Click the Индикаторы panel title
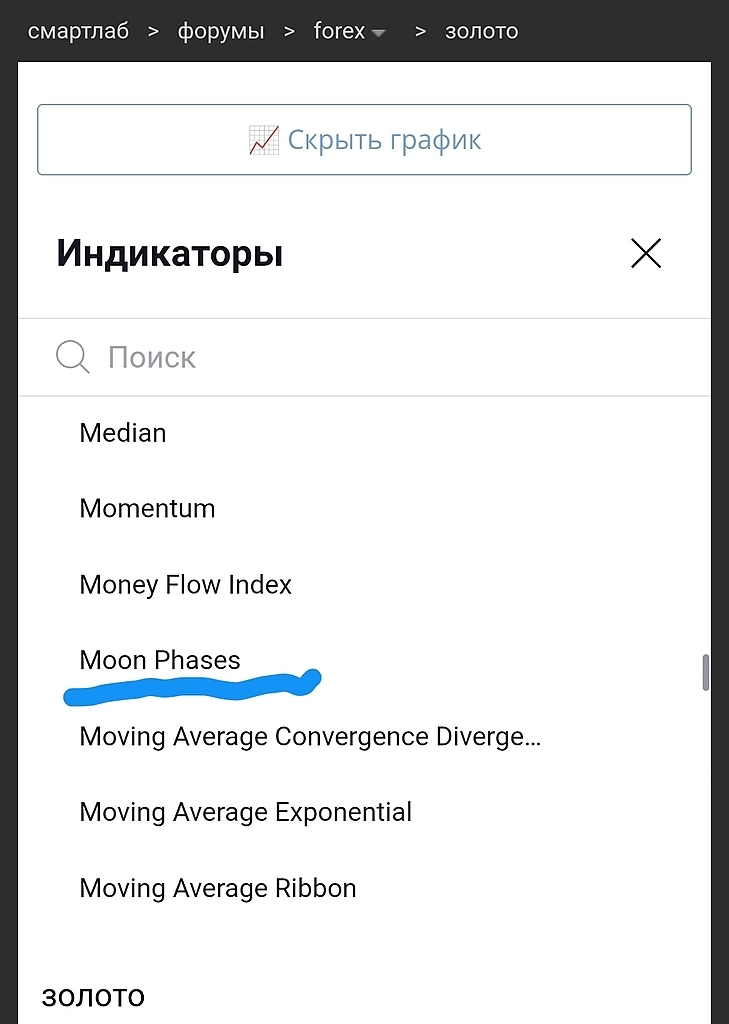Image resolution: width=729 pixels, height=1024 pixels. (170, 254)
